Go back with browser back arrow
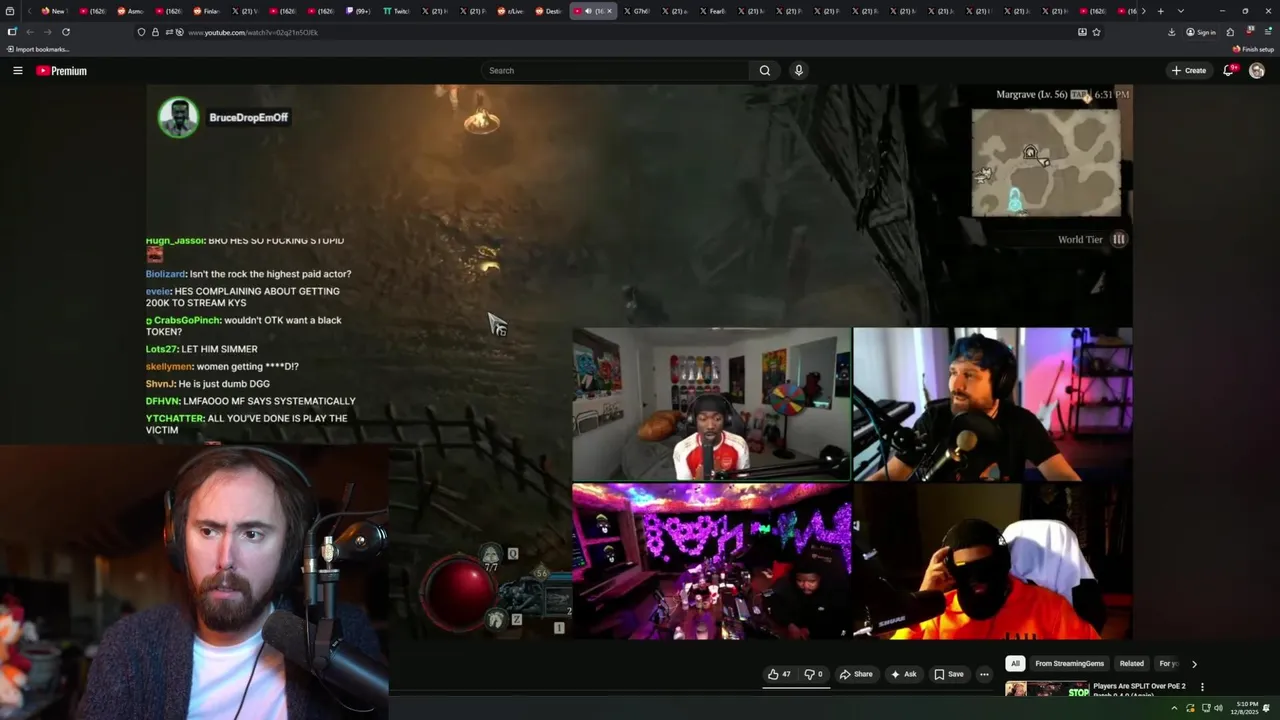 [x=29, y=32]
